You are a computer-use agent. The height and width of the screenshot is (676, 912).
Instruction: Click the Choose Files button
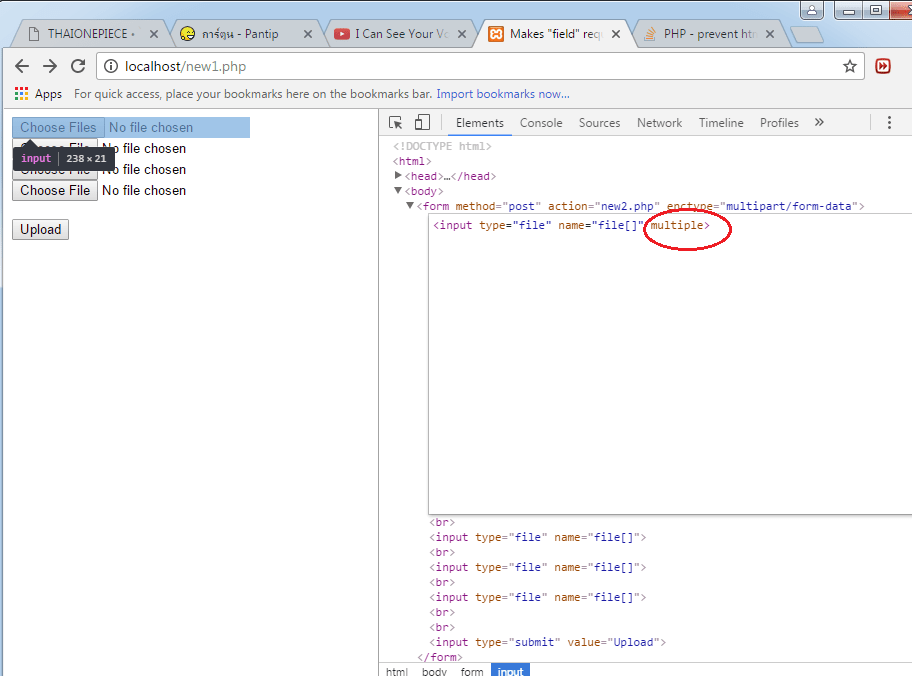tap(58, 128)
